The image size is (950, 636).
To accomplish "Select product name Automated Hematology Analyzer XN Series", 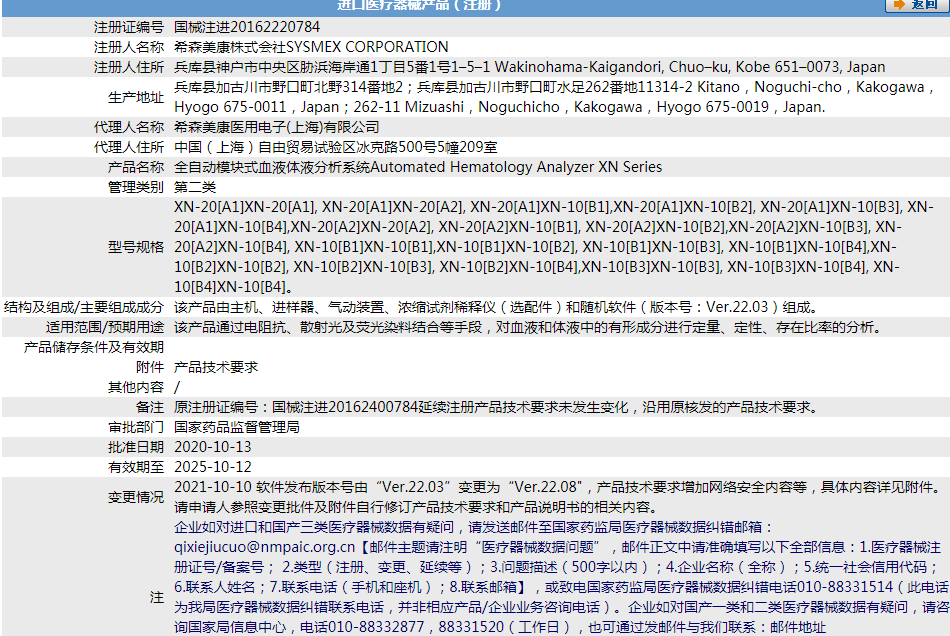I will point(516,167).
